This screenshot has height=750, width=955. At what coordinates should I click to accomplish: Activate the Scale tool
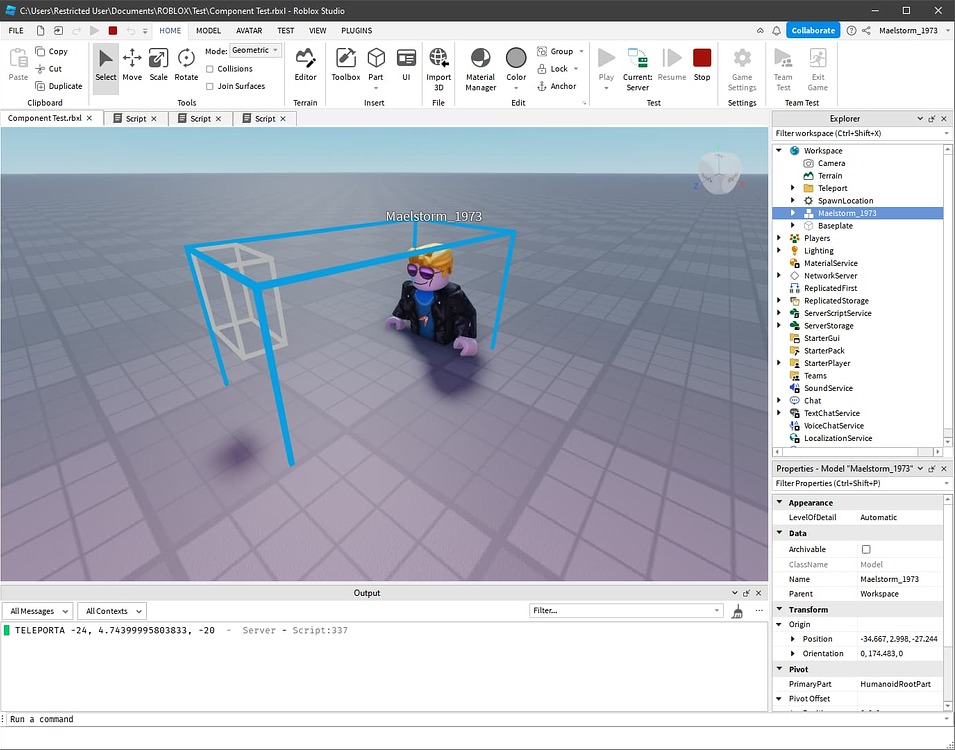coord(159,62)
